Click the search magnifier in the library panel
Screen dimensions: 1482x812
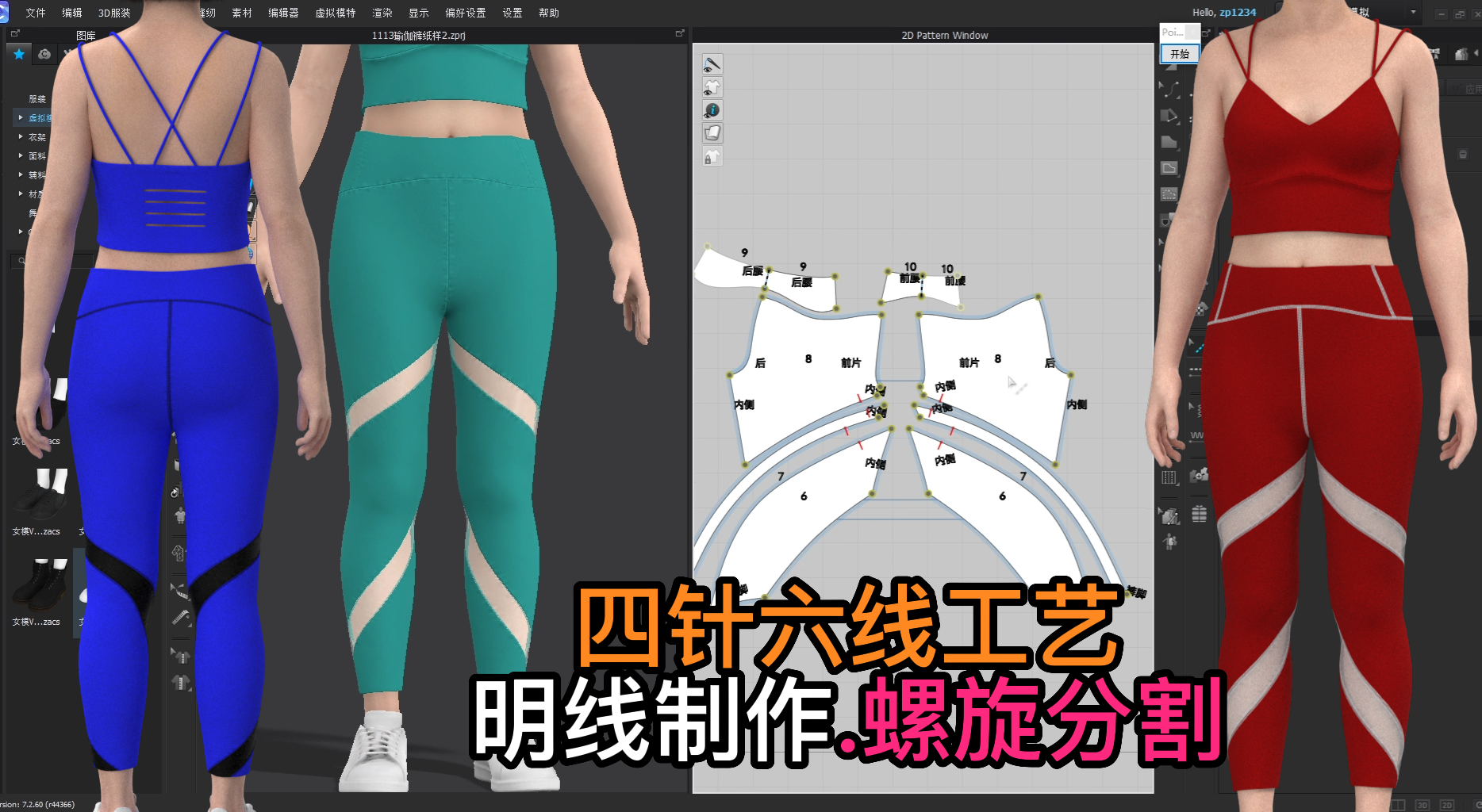pyautogui.click(x=21, y=259)
